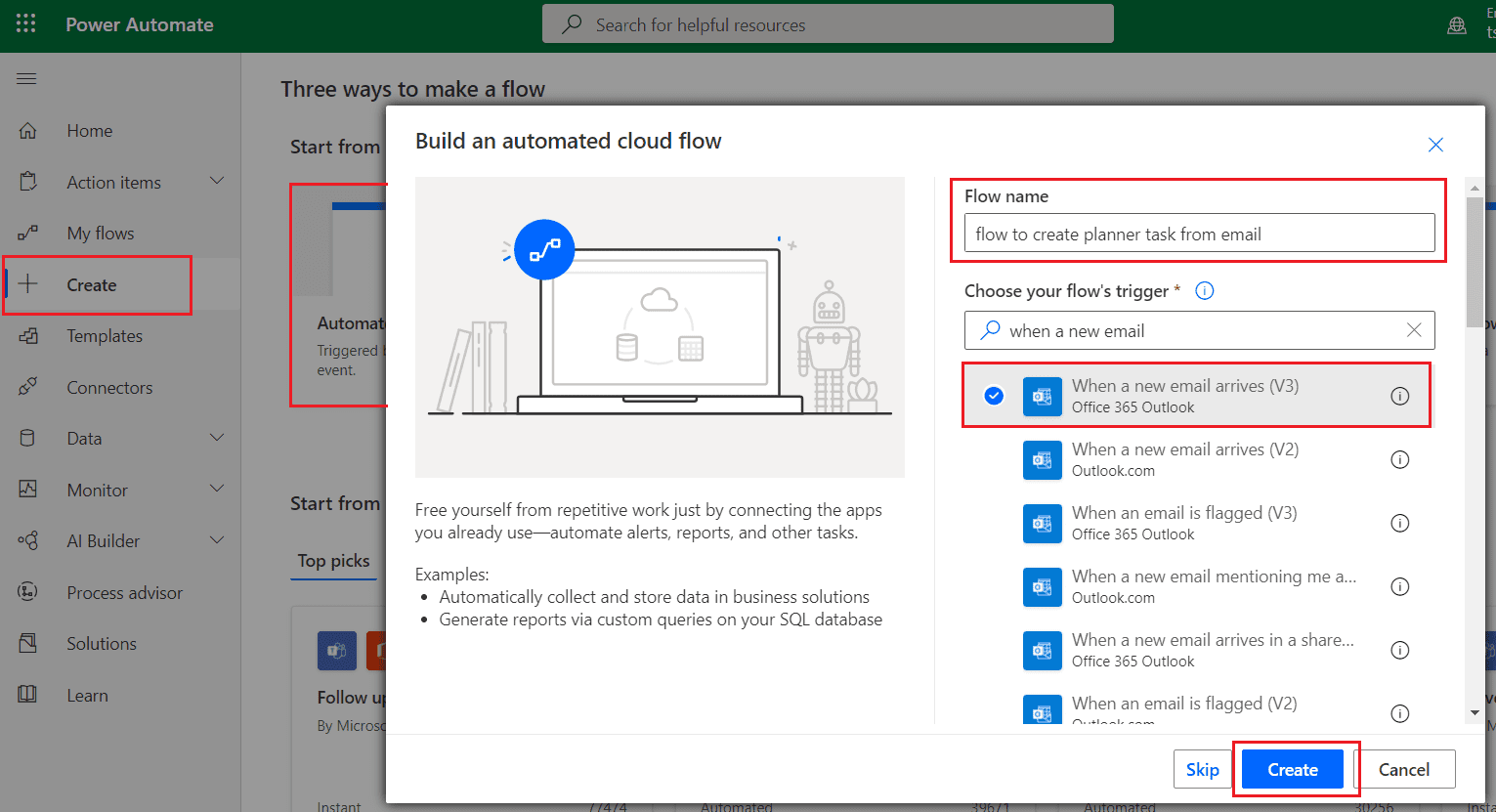Click the Office 365 Outlook icon on the V3 trigger
The height and width of the screenshot is (812, 1496).
[1042, 396]
